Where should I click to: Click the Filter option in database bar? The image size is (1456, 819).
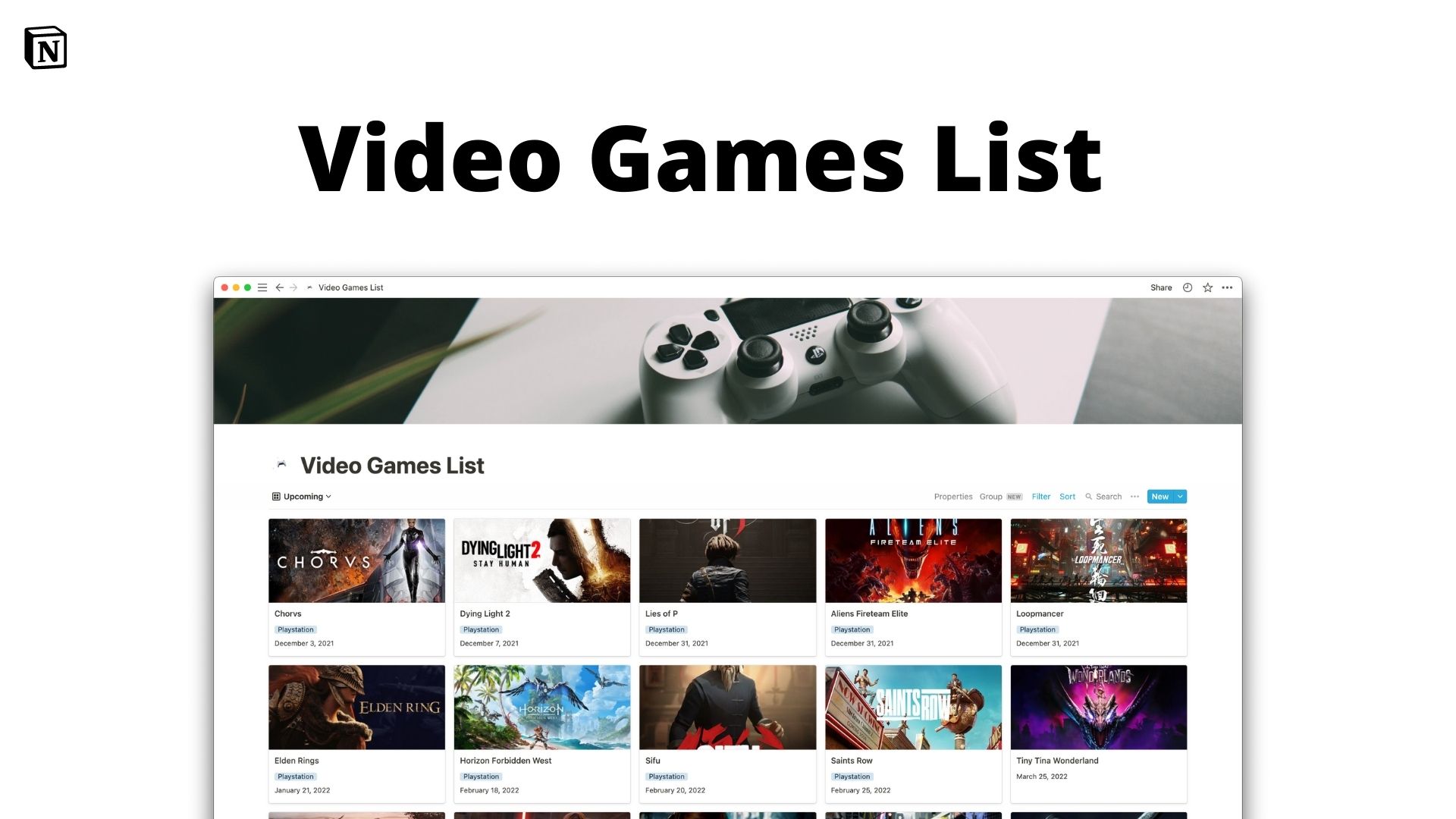(x=1041, y=496)
